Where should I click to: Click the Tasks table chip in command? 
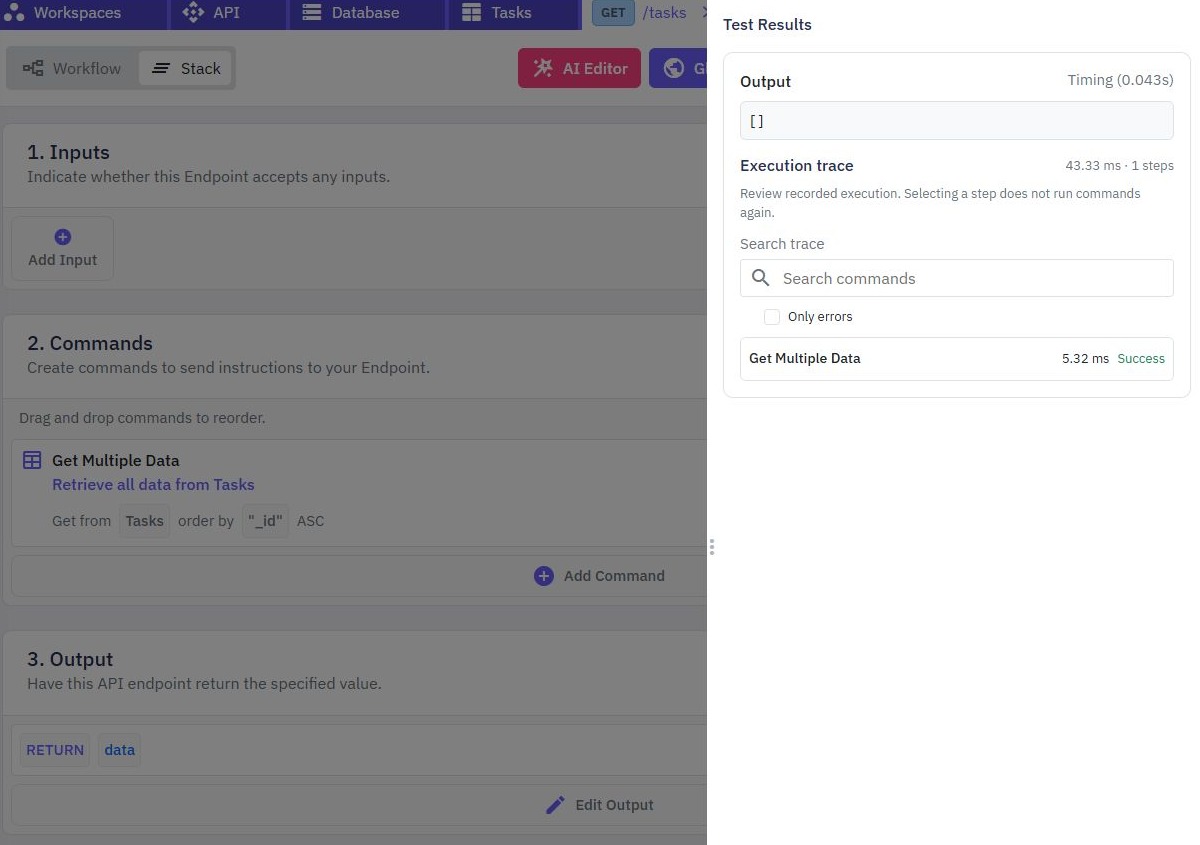pos(145,521)
